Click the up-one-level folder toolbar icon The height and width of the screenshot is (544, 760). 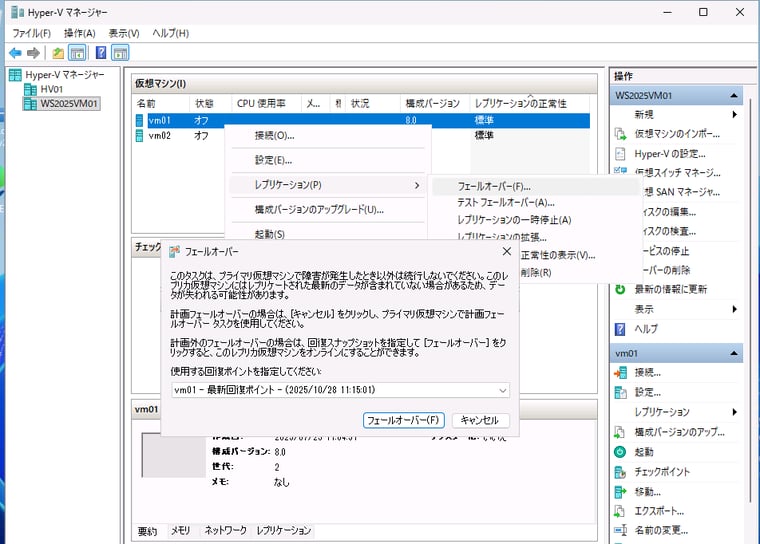coord(58,53)
